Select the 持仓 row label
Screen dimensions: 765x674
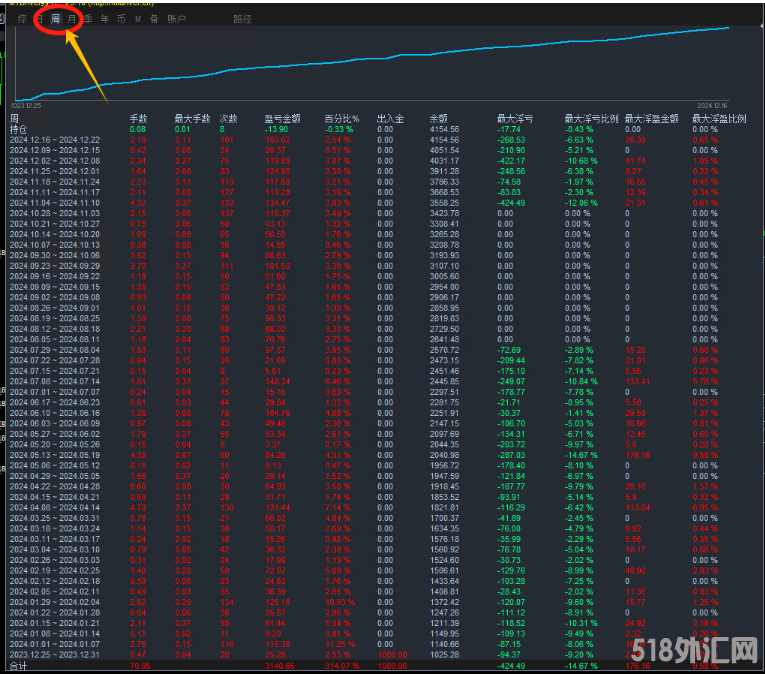pos(18,129)
